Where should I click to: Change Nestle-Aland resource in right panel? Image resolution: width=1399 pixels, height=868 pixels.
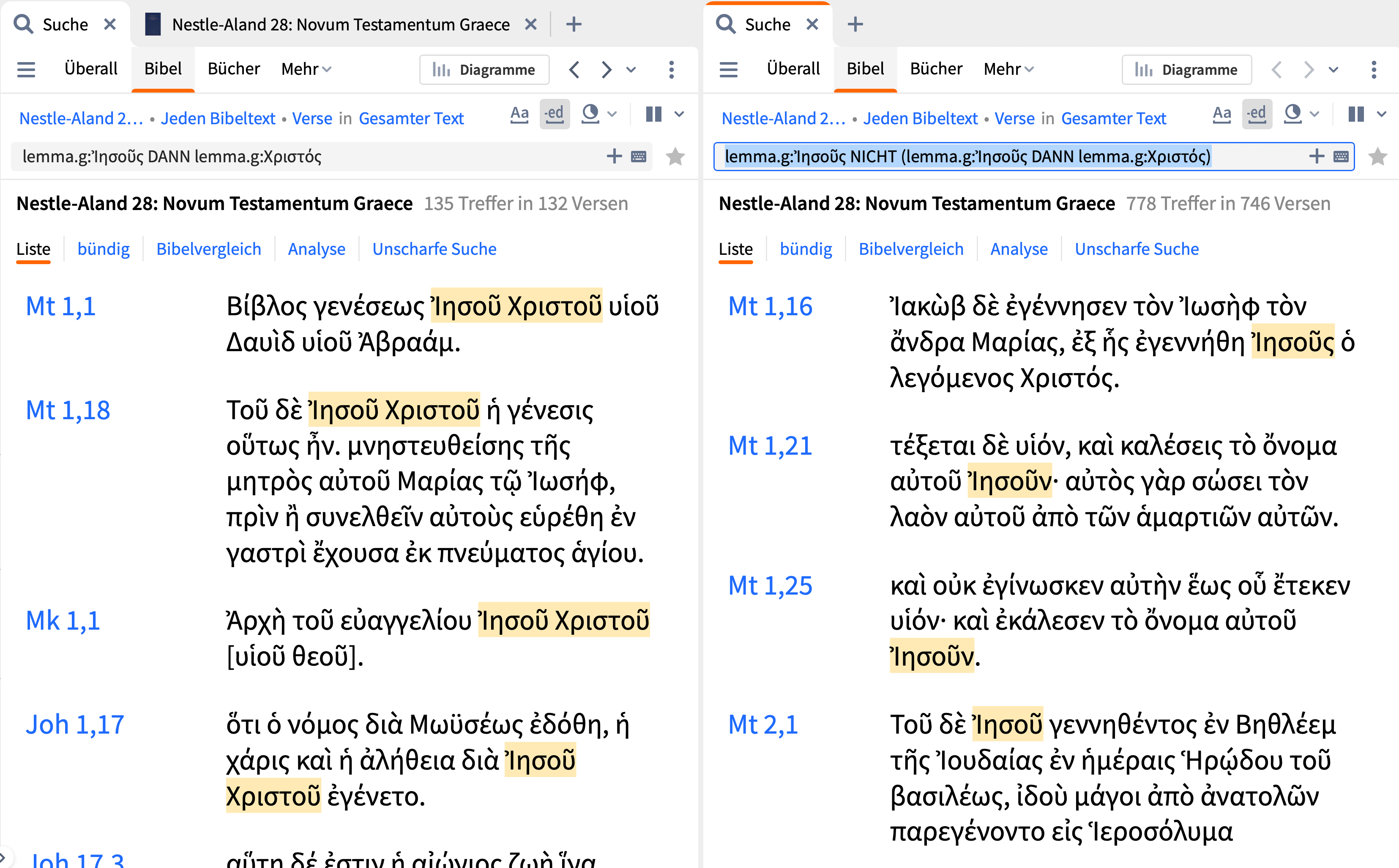click(x=783, y=118)
